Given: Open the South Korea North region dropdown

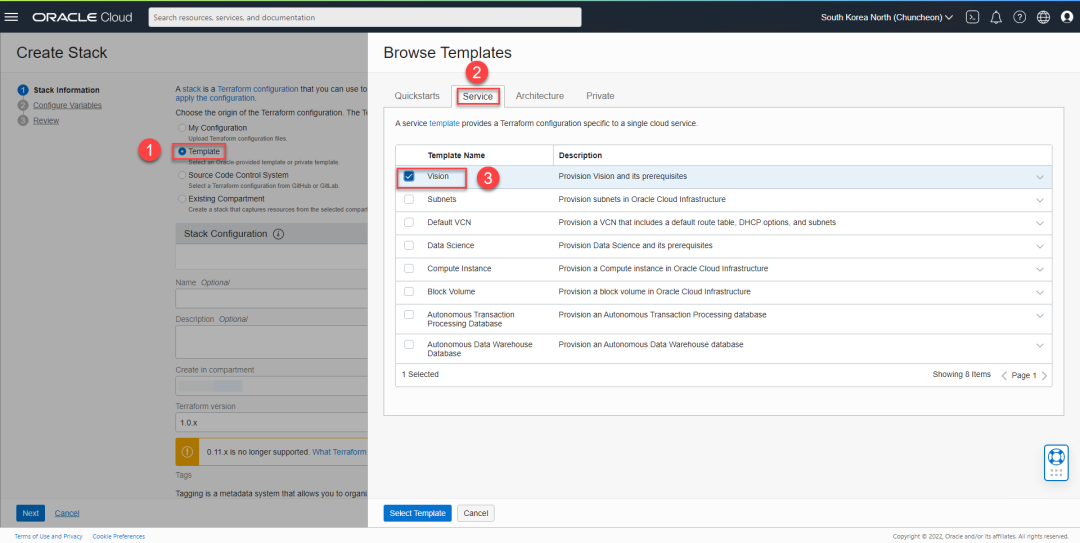Looking at the screenshot, I should coord(886,17).
